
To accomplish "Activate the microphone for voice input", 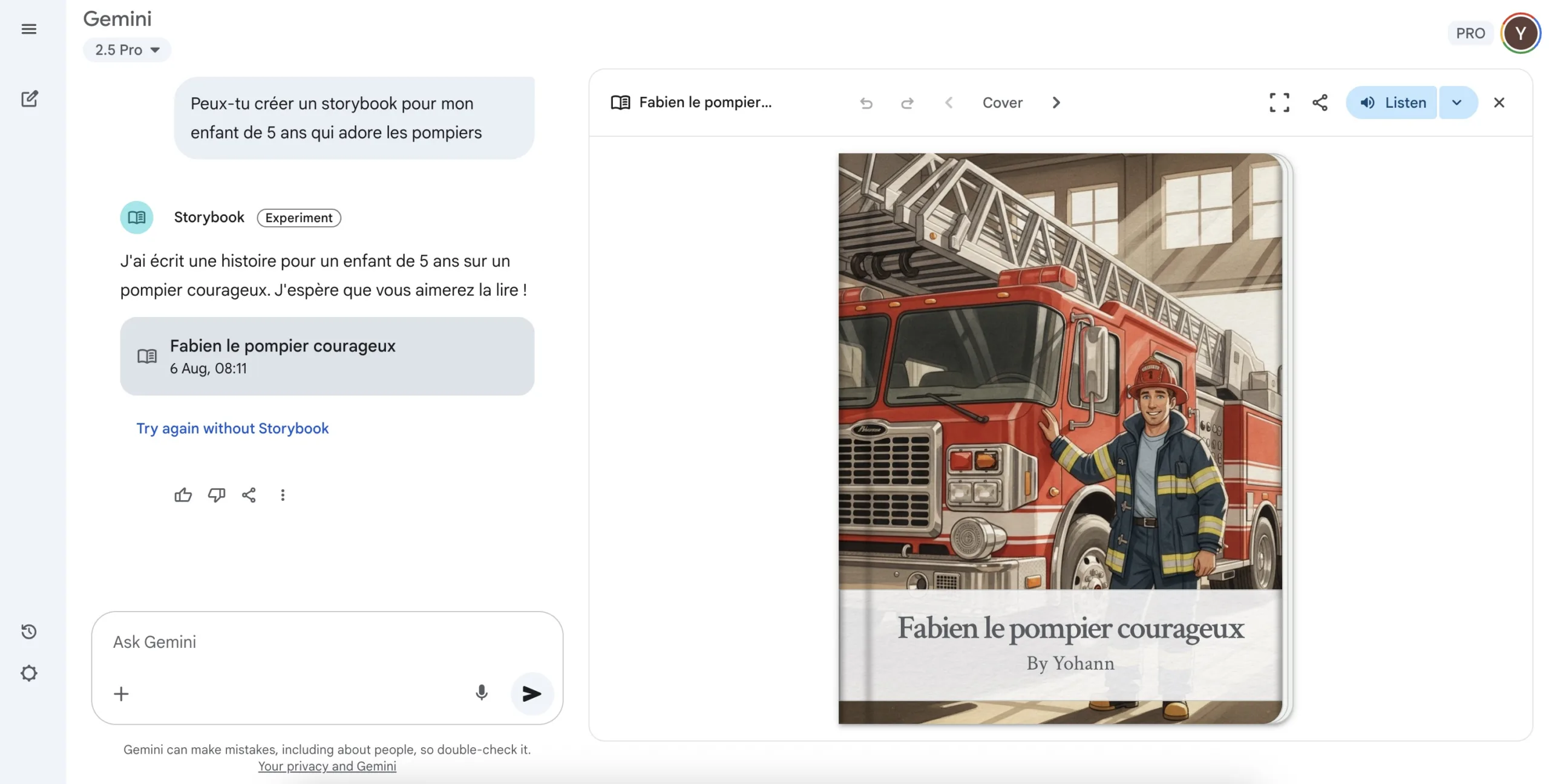I will (x=481, y=693).
